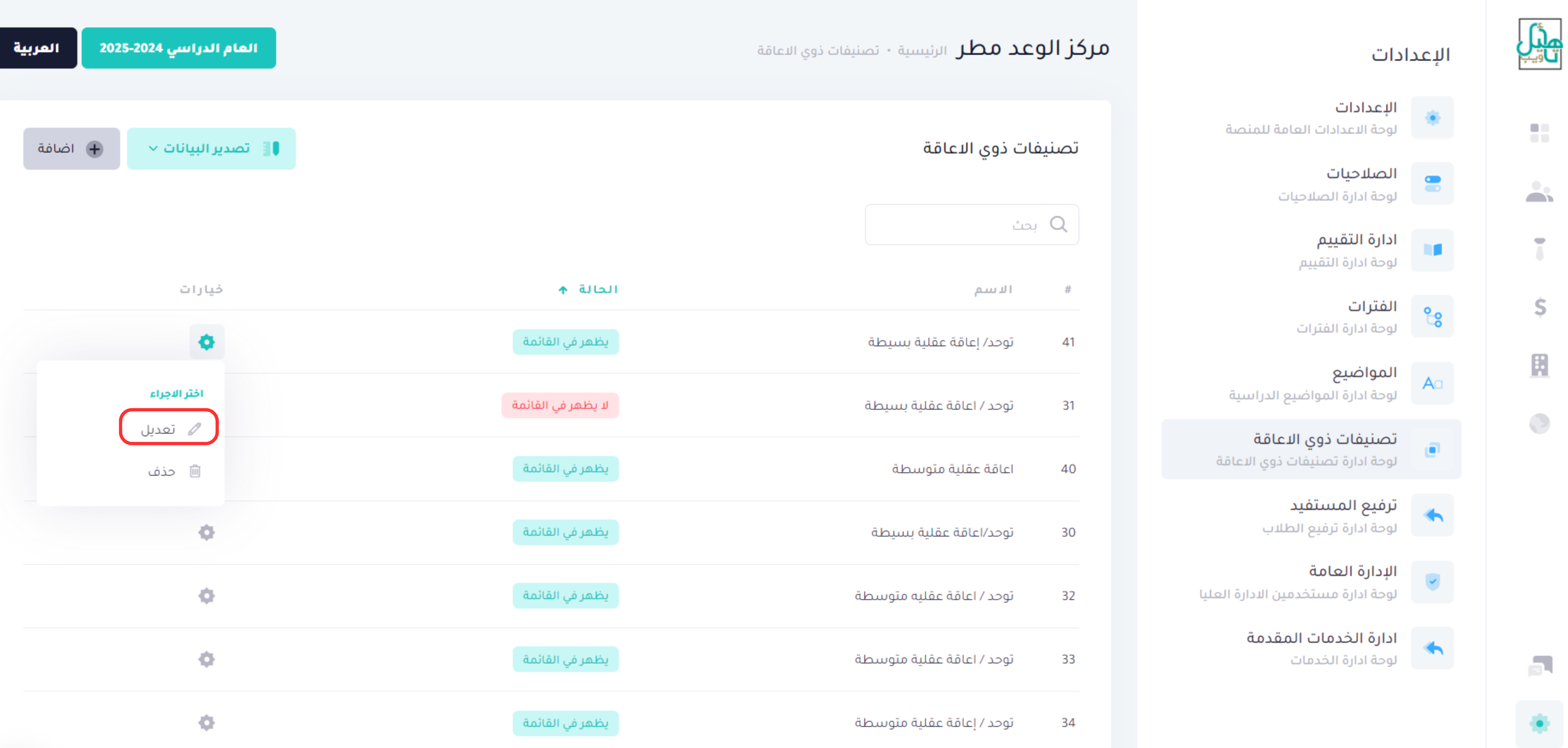Image resolution: width=1568 pixels, height=748 pixels.
Task: Click لا يظهر في القائمة badge in row 31
Action: tap(560, 405)
